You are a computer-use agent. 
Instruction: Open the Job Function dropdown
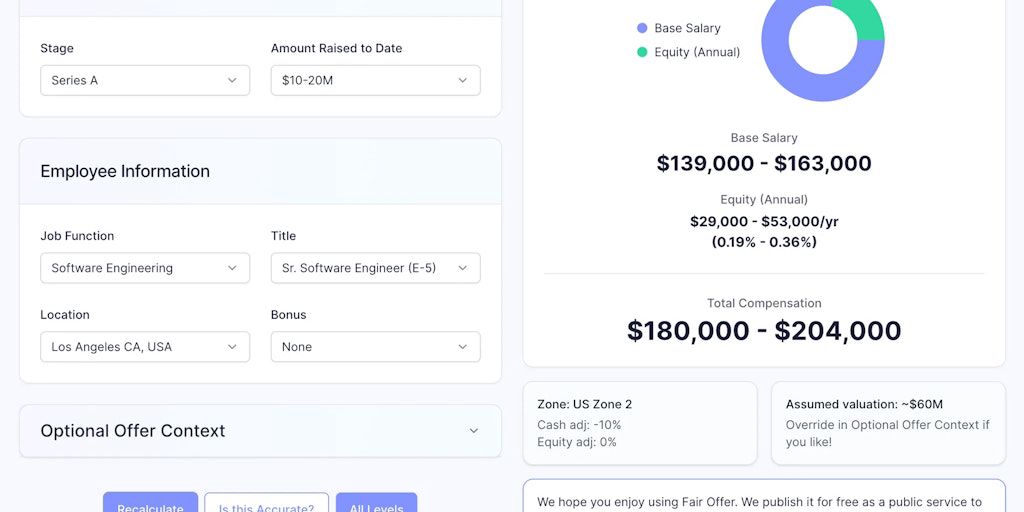click(145, 268)
